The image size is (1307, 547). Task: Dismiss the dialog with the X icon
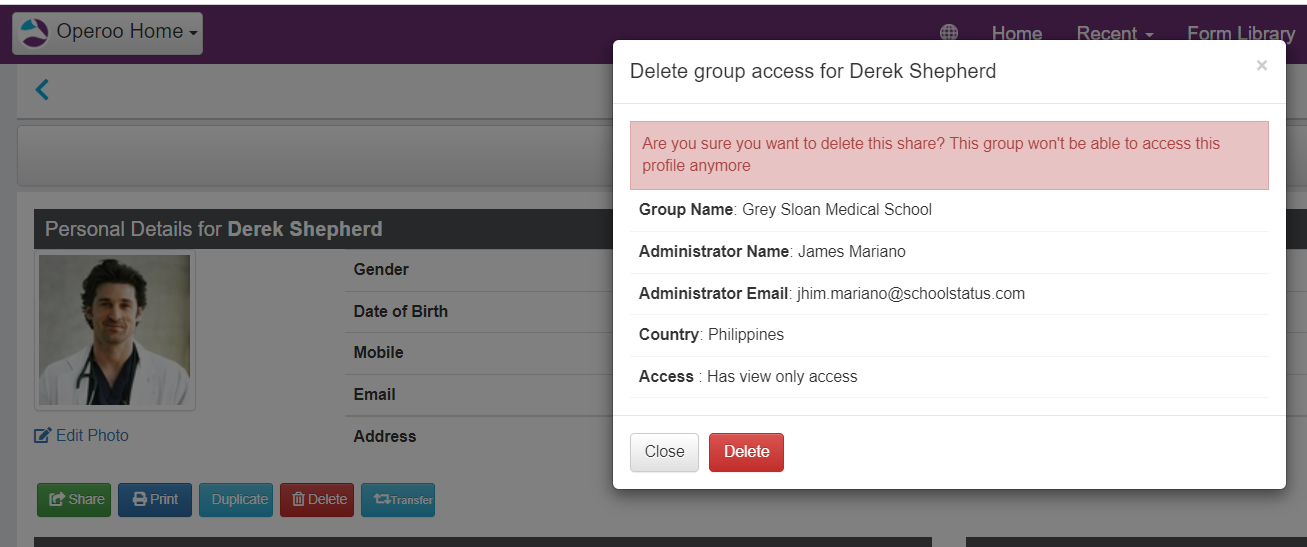(1261, 66)
